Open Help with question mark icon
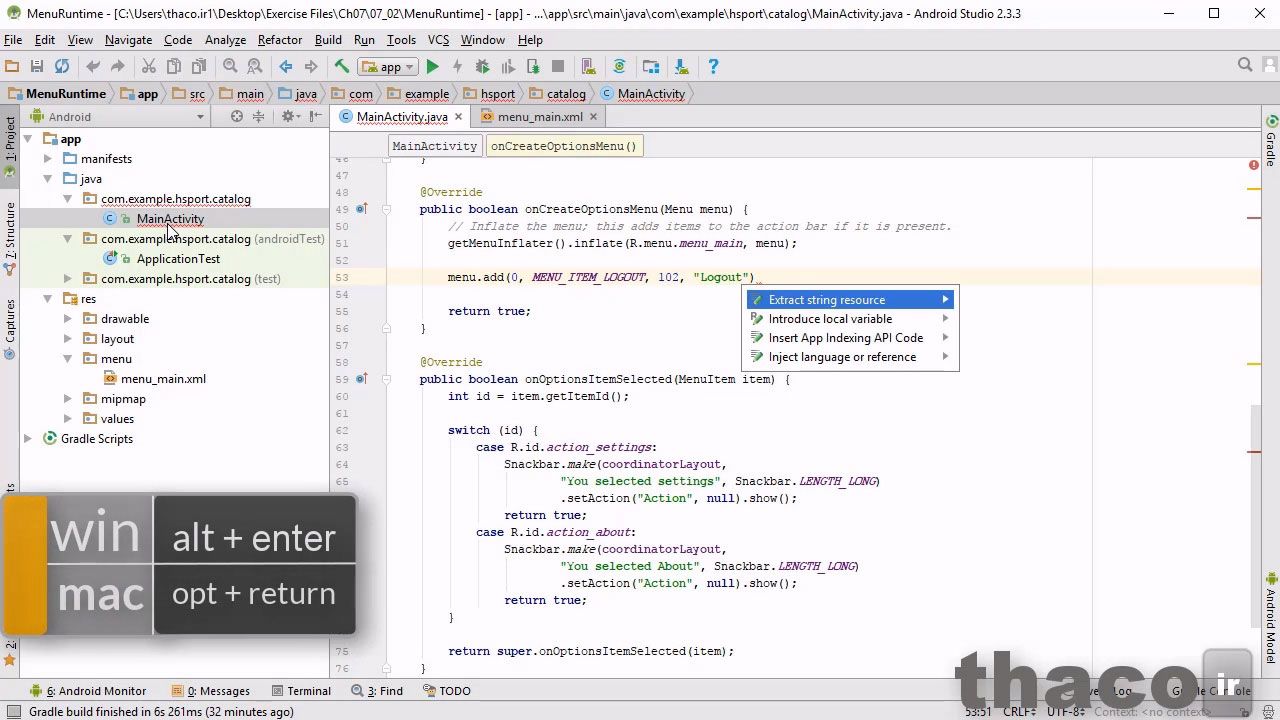Image resolution: width=1280 pixels, height=720 pixels. tap(713, 66)
